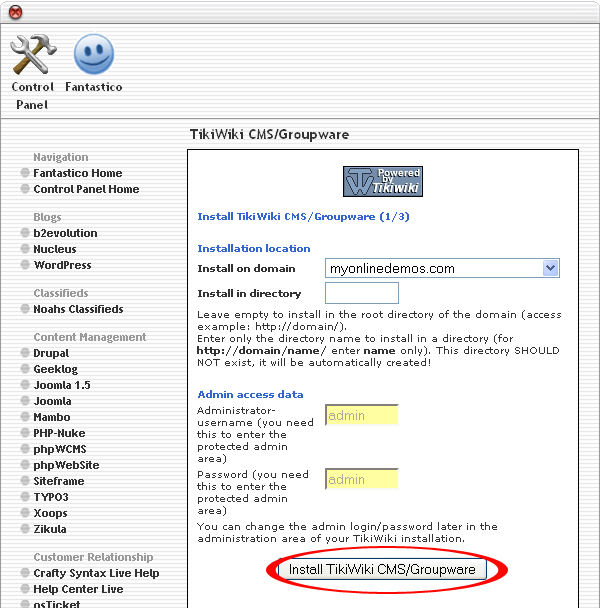Click the Fantastico smiley face icon
This screenshot has width=602, height=608.
coord(94,54)
